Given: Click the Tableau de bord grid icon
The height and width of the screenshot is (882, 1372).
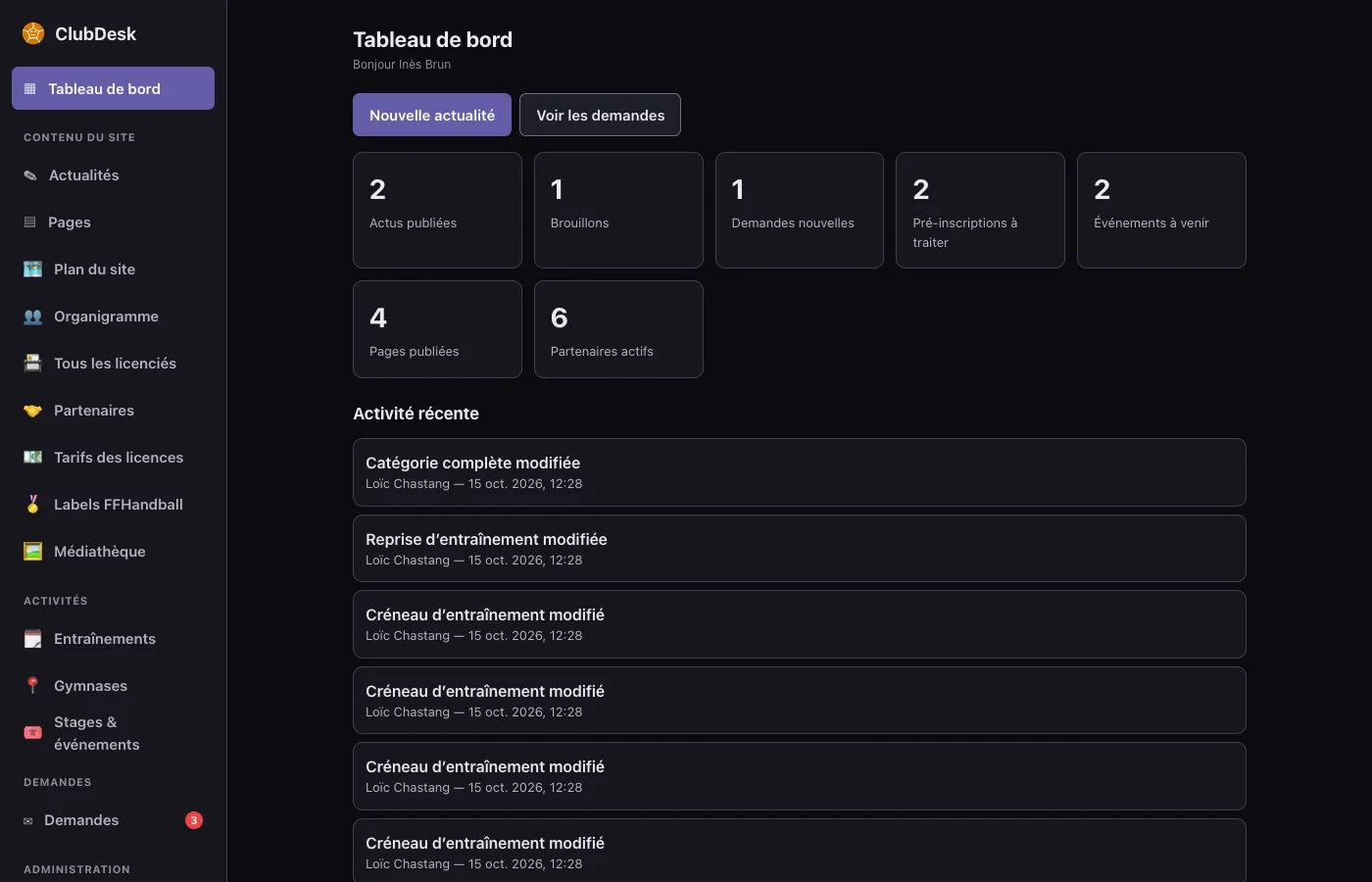Looking at the screenshot, I should pos(29,89).
